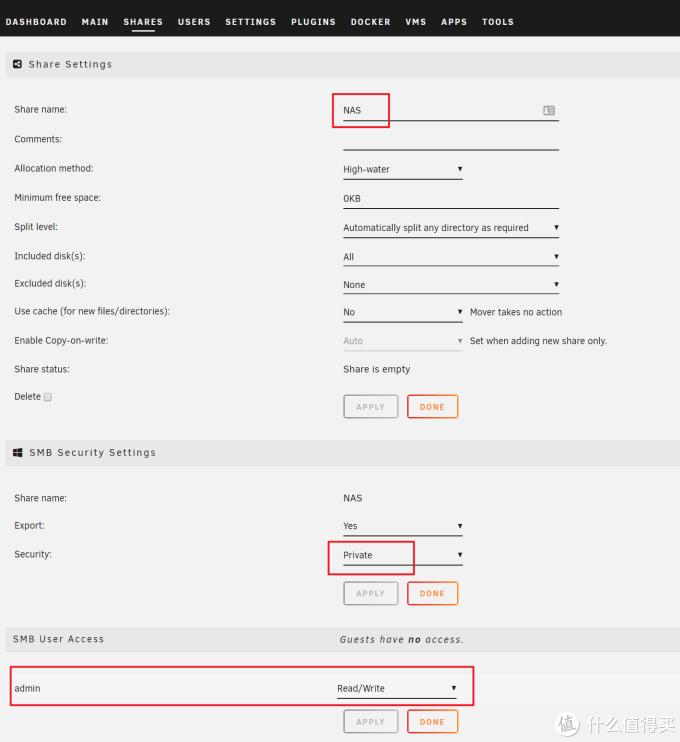The height and width of the screenshot is (742, 680).
Task: Click the Allocation method label
Action: click(54, 168)
